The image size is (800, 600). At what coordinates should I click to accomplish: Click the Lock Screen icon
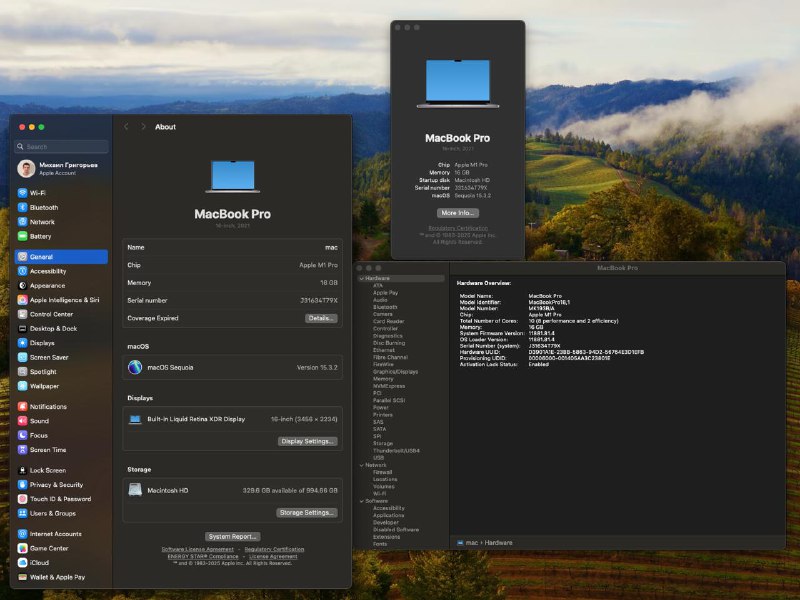tap(22, 470)
